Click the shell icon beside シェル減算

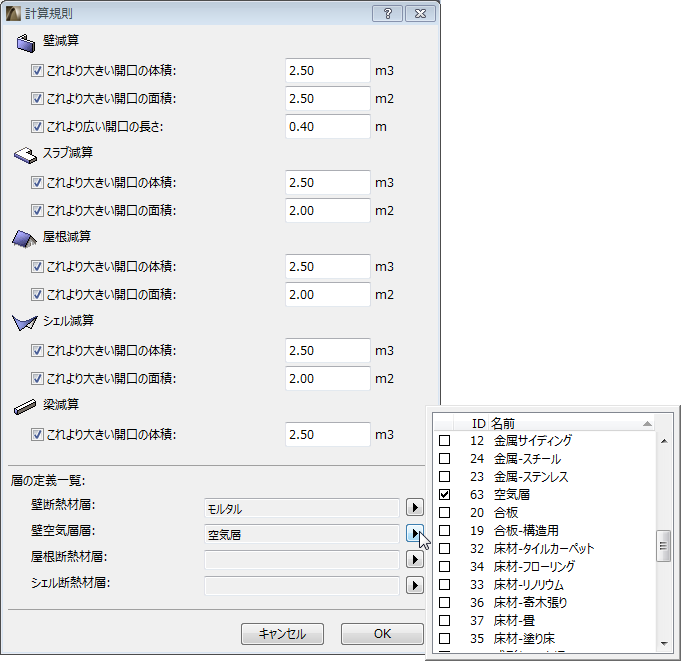point(25,323)
